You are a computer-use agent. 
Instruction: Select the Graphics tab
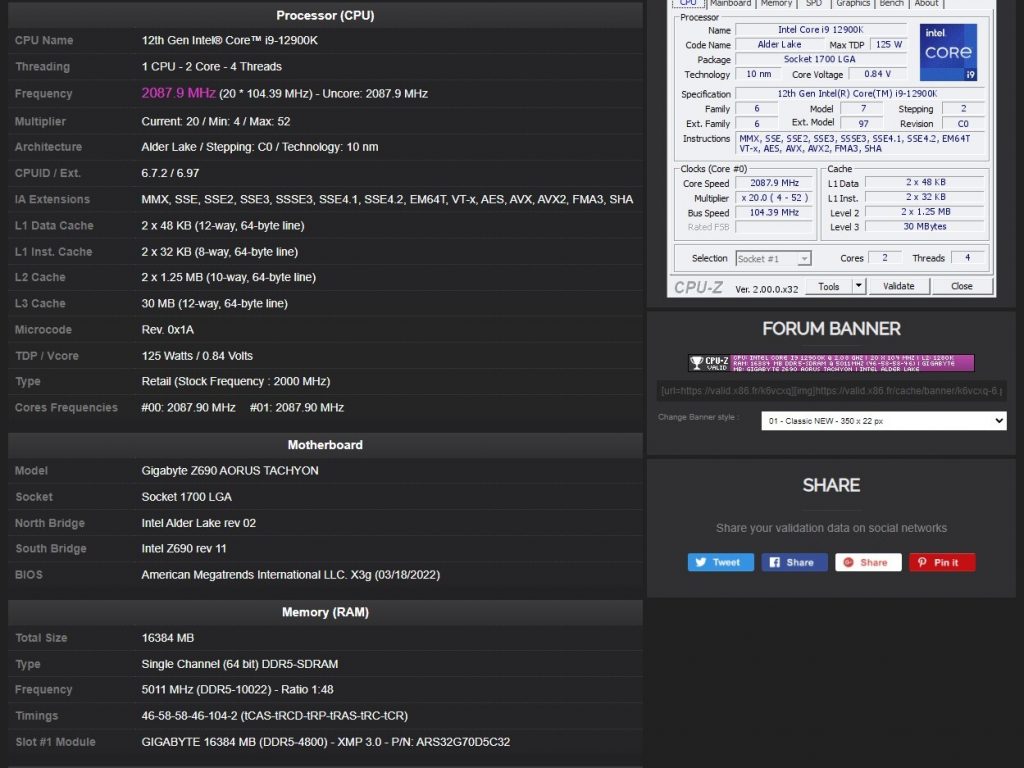(x=853, y=4)
